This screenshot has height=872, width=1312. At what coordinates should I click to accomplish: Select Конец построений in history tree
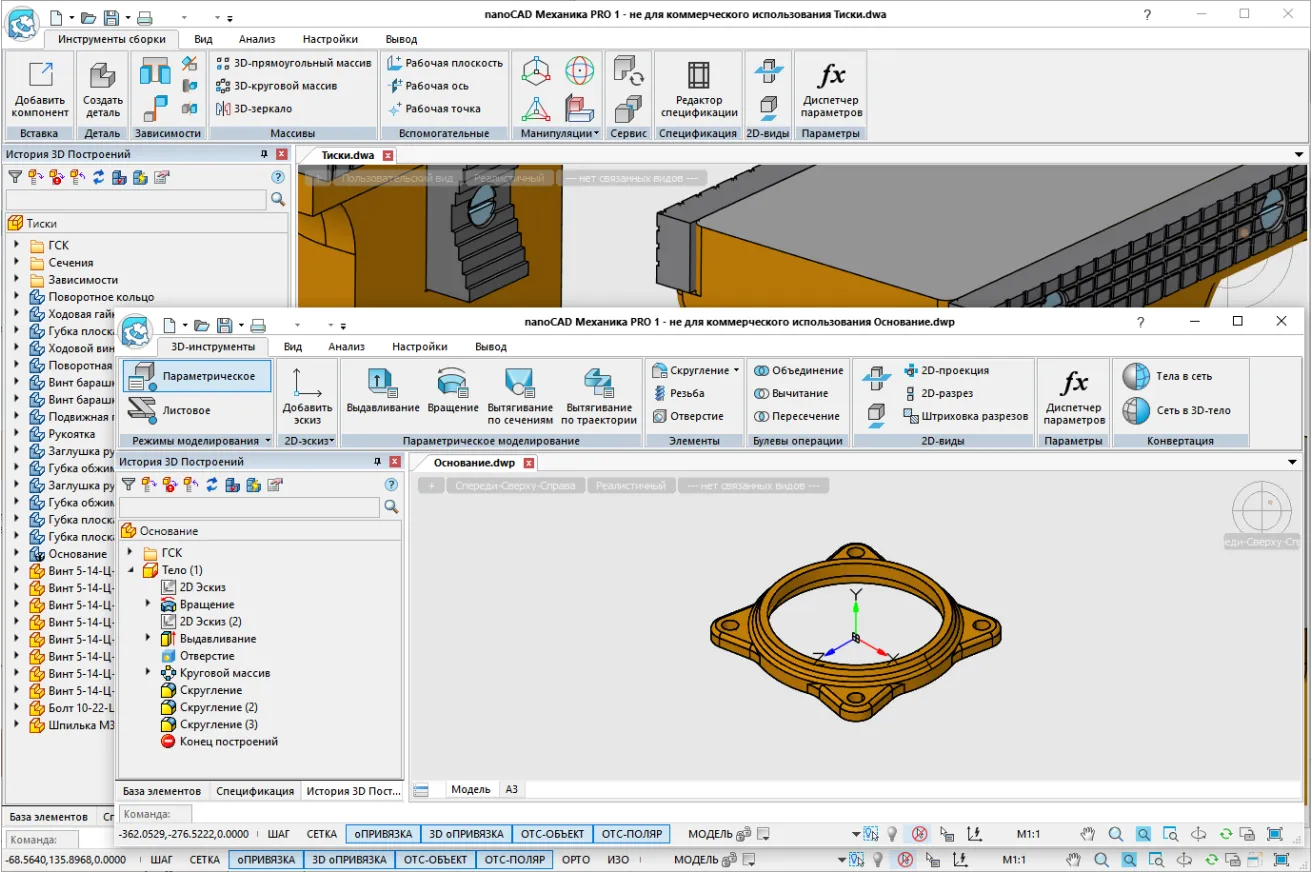[x=228, y=742]
